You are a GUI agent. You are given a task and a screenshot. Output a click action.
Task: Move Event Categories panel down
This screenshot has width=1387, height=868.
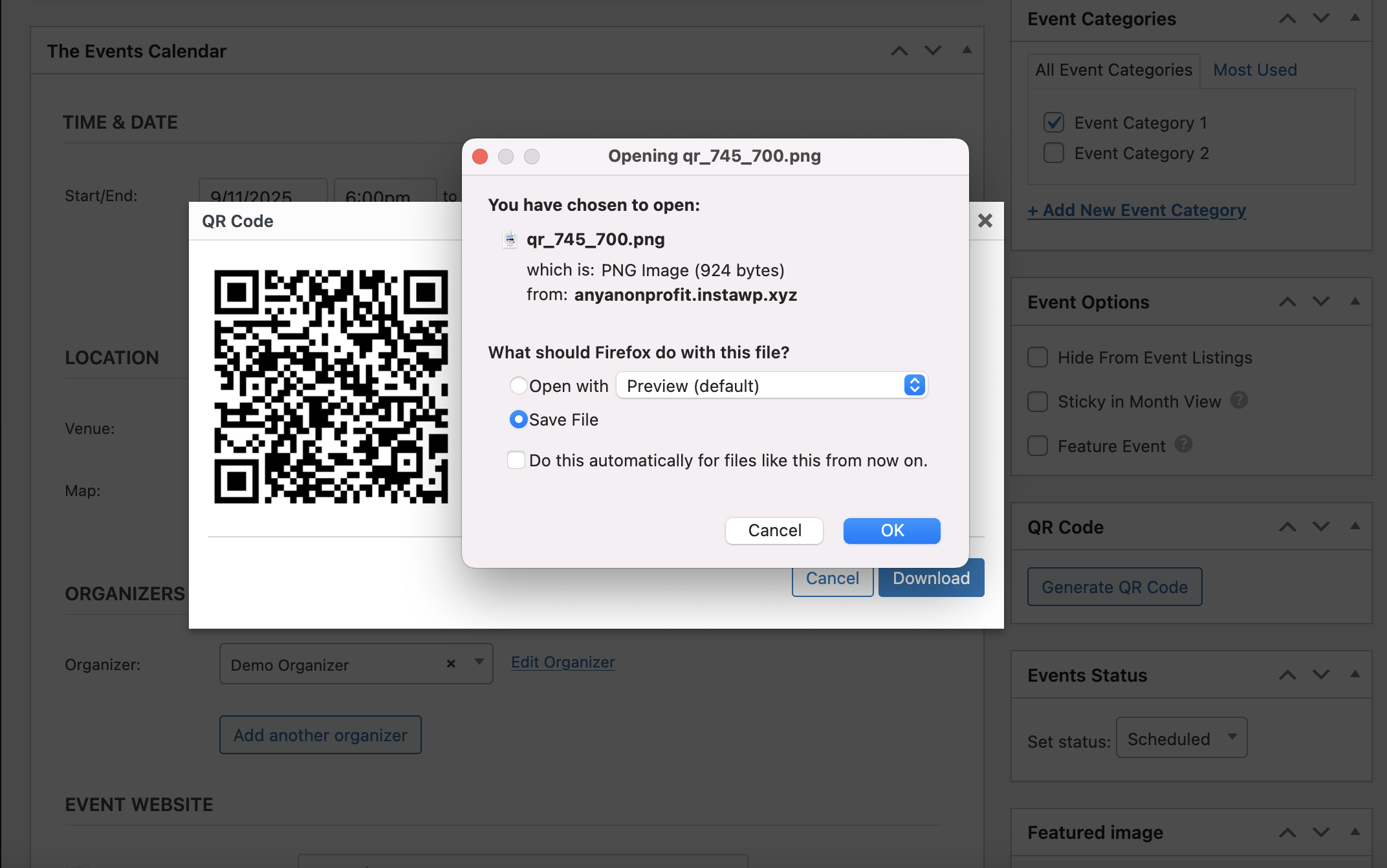(x=1321, y=19)
